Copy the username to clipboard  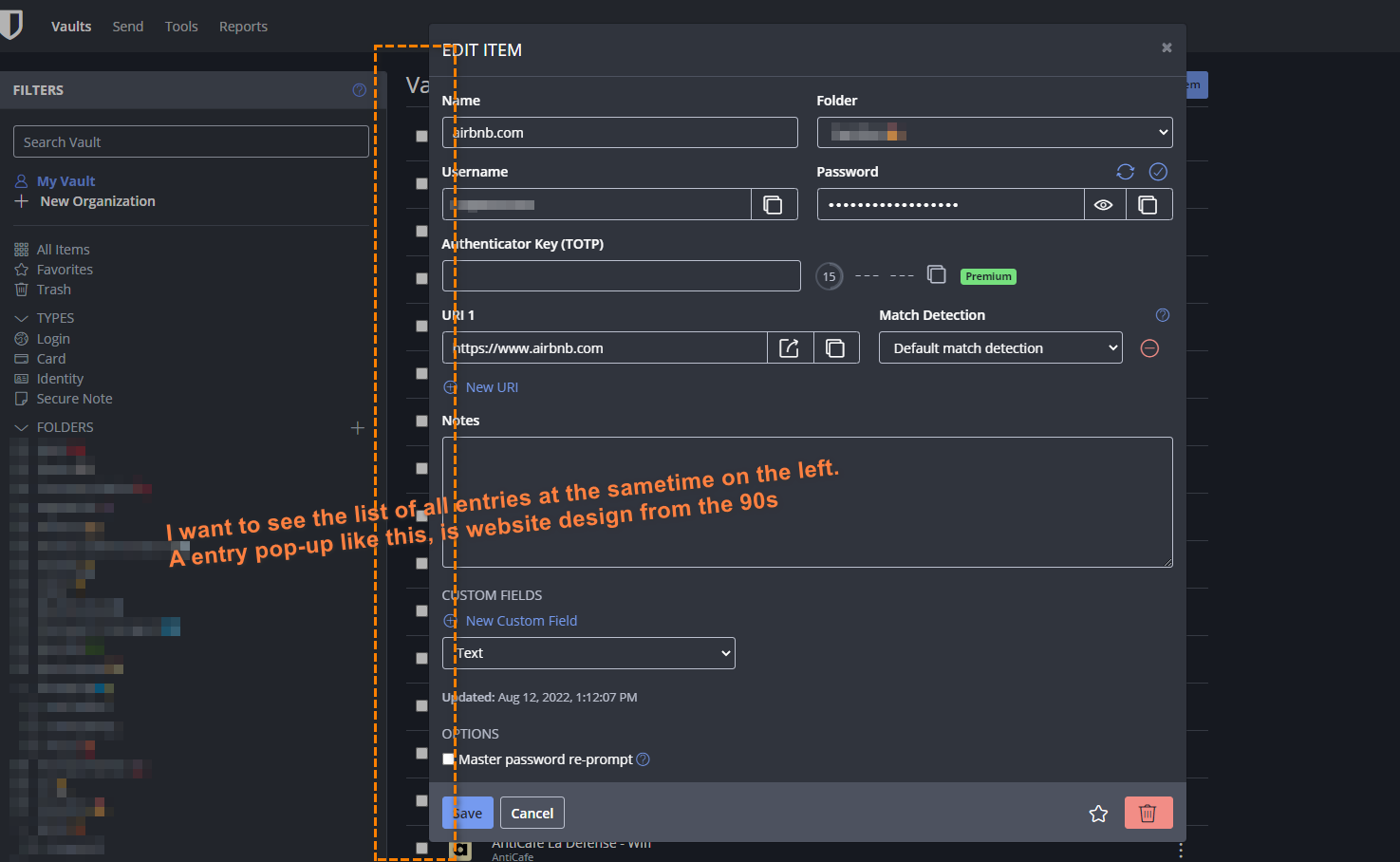pyautogui.click(x=774, y=204)
